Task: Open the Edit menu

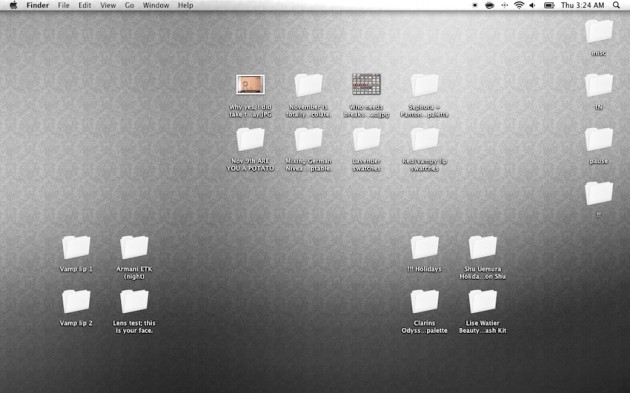Action: pyautogui.click(x=84, y=5)
